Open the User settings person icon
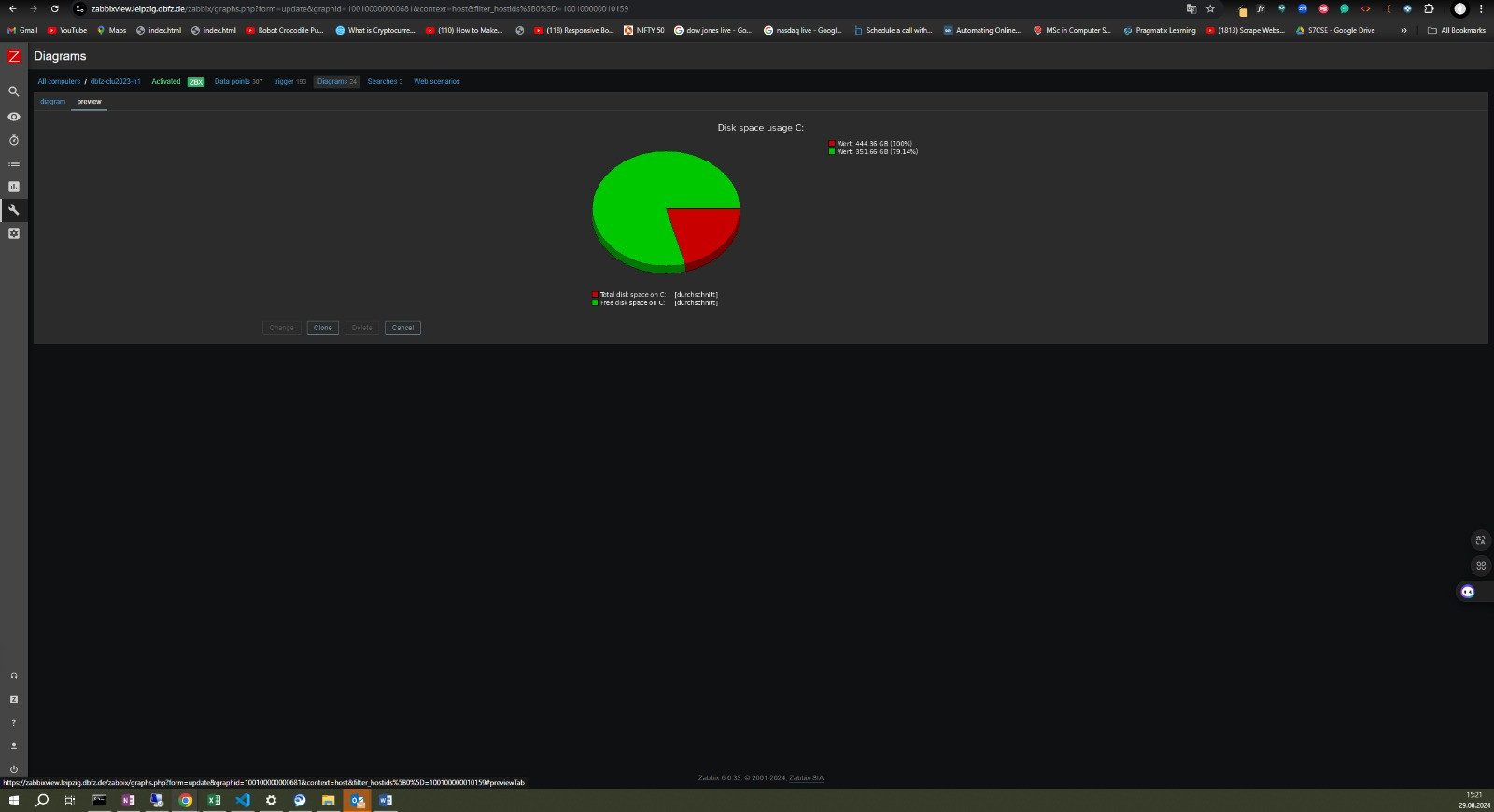 point(14,746)
